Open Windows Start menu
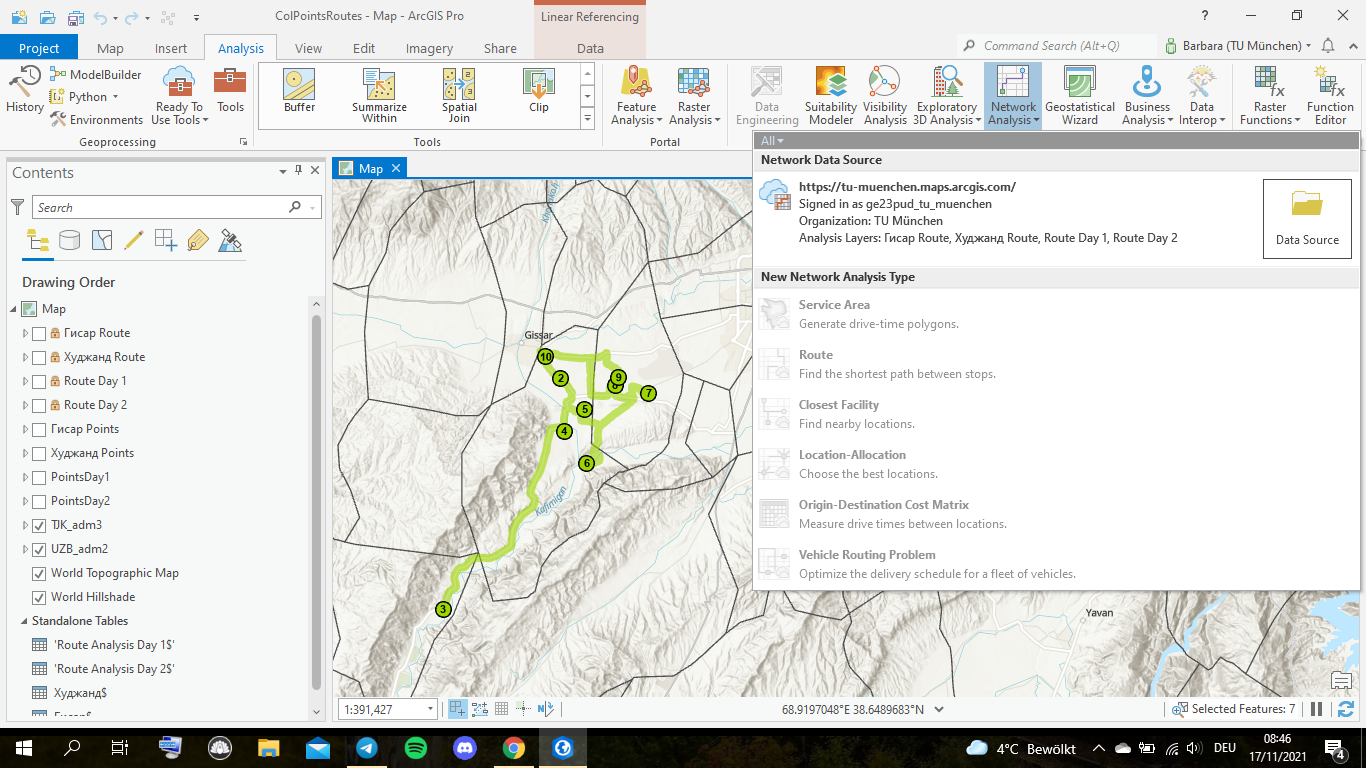The image size is (1366, 768). 24,747
